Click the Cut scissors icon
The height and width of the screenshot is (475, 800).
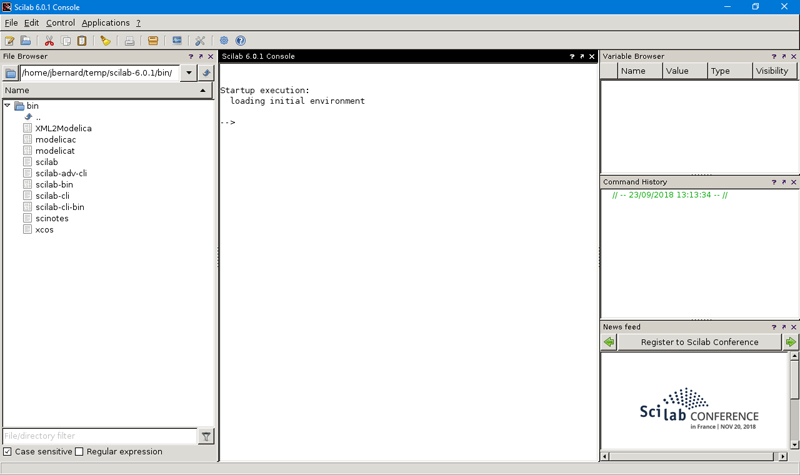[49, 41]
